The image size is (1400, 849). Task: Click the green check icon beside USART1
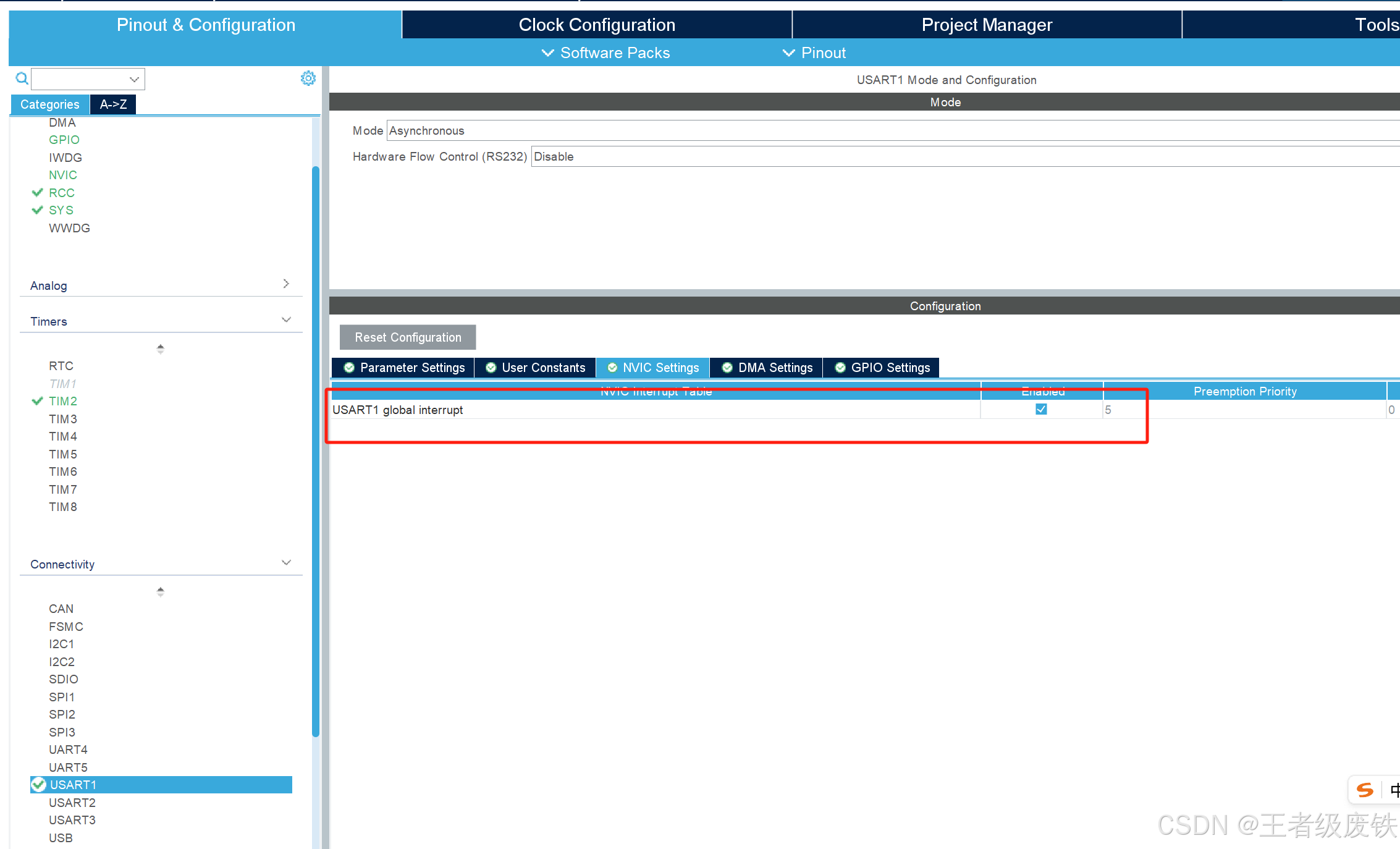[39, 785]
